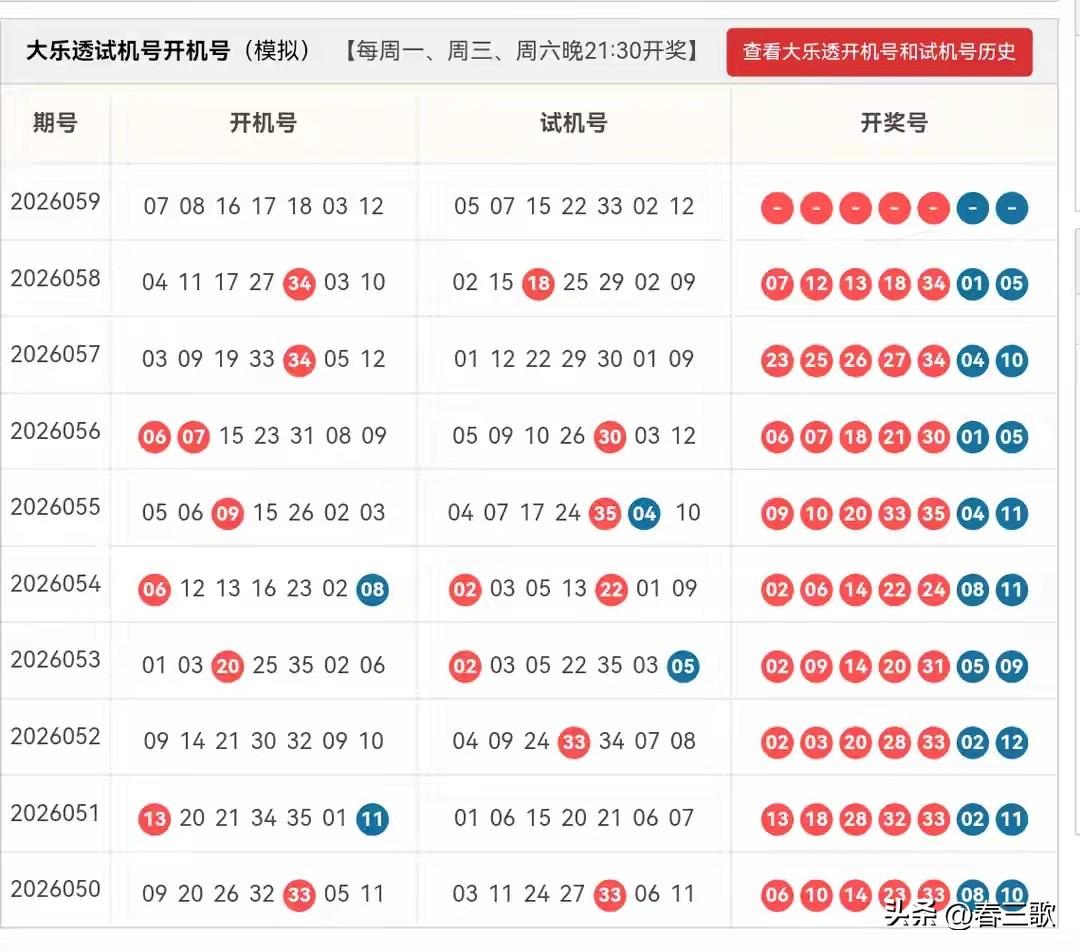Screen dimensions: 1080x952
Task: Click the red 查看大乐透开机号和试机号历史 button
Action: tap(879, 52)
